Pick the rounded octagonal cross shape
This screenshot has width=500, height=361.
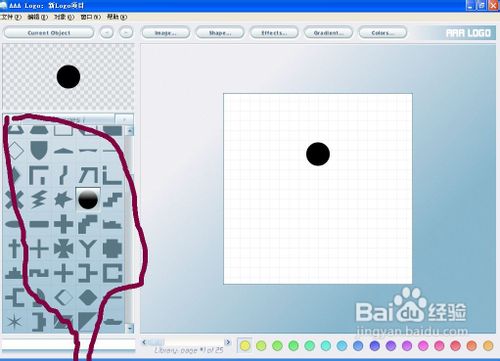point(112,249)
